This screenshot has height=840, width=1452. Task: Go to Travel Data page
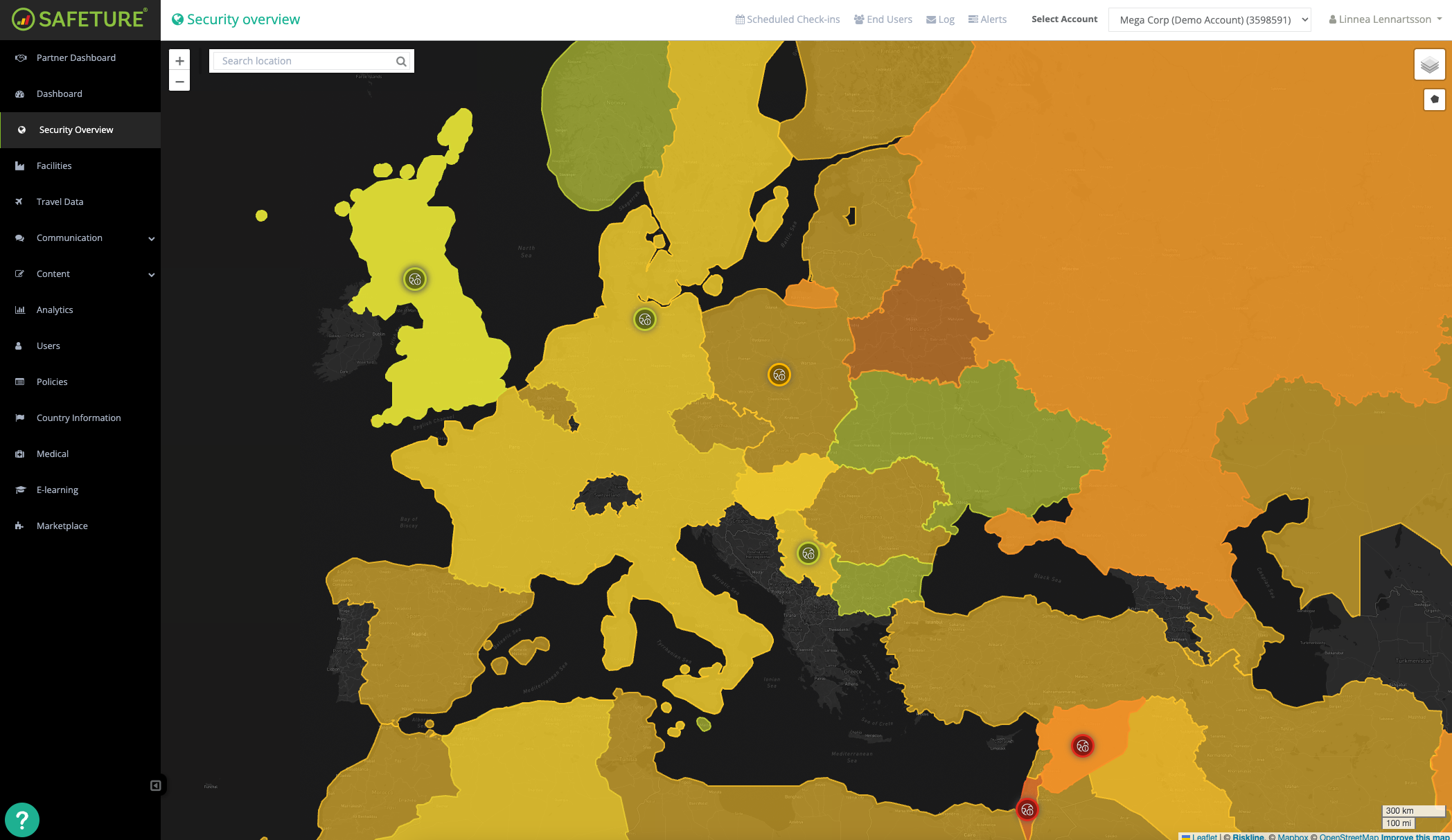tap(60, 202)
